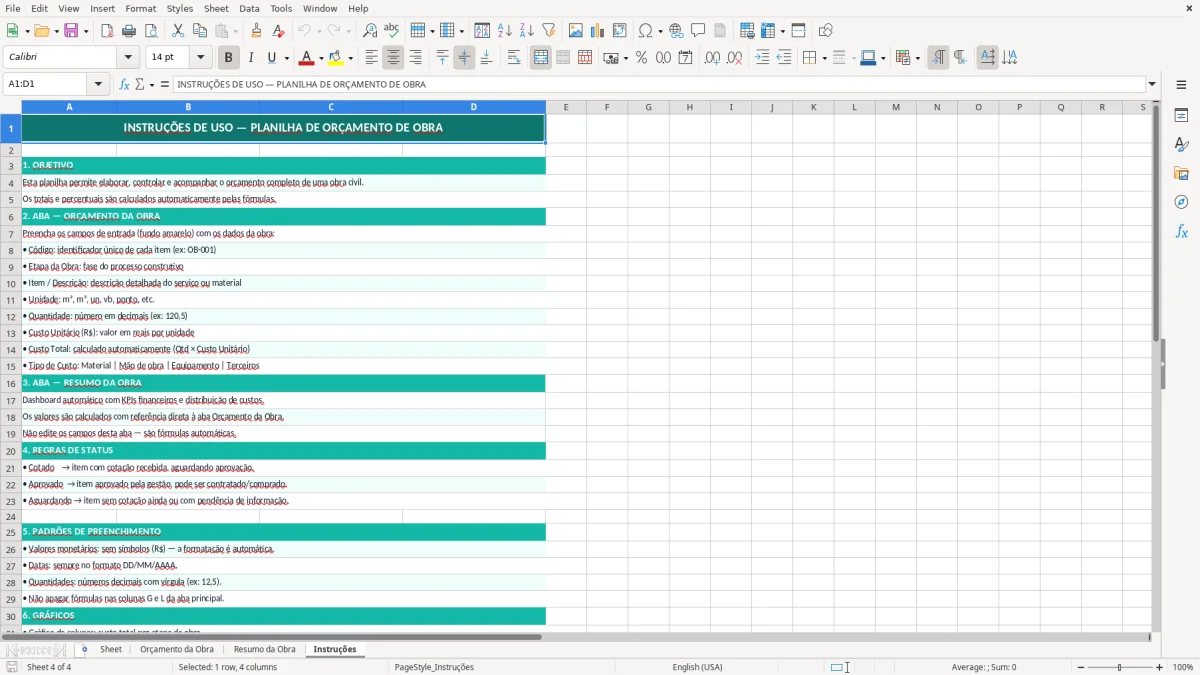
Task: Open the borders dropdown arrow
Action: pyautogui.click(x=823, y=58)
